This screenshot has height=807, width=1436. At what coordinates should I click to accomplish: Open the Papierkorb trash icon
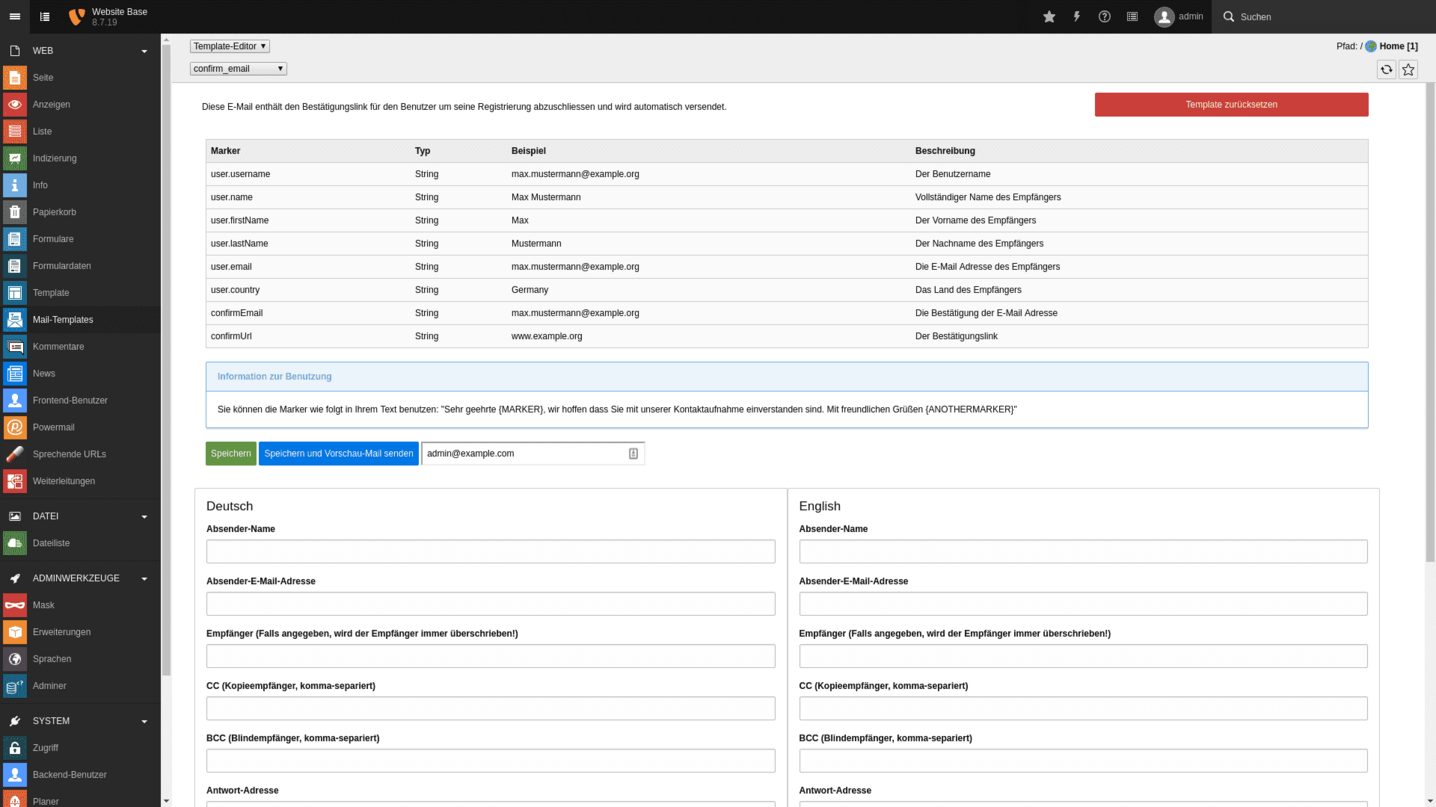14,211
